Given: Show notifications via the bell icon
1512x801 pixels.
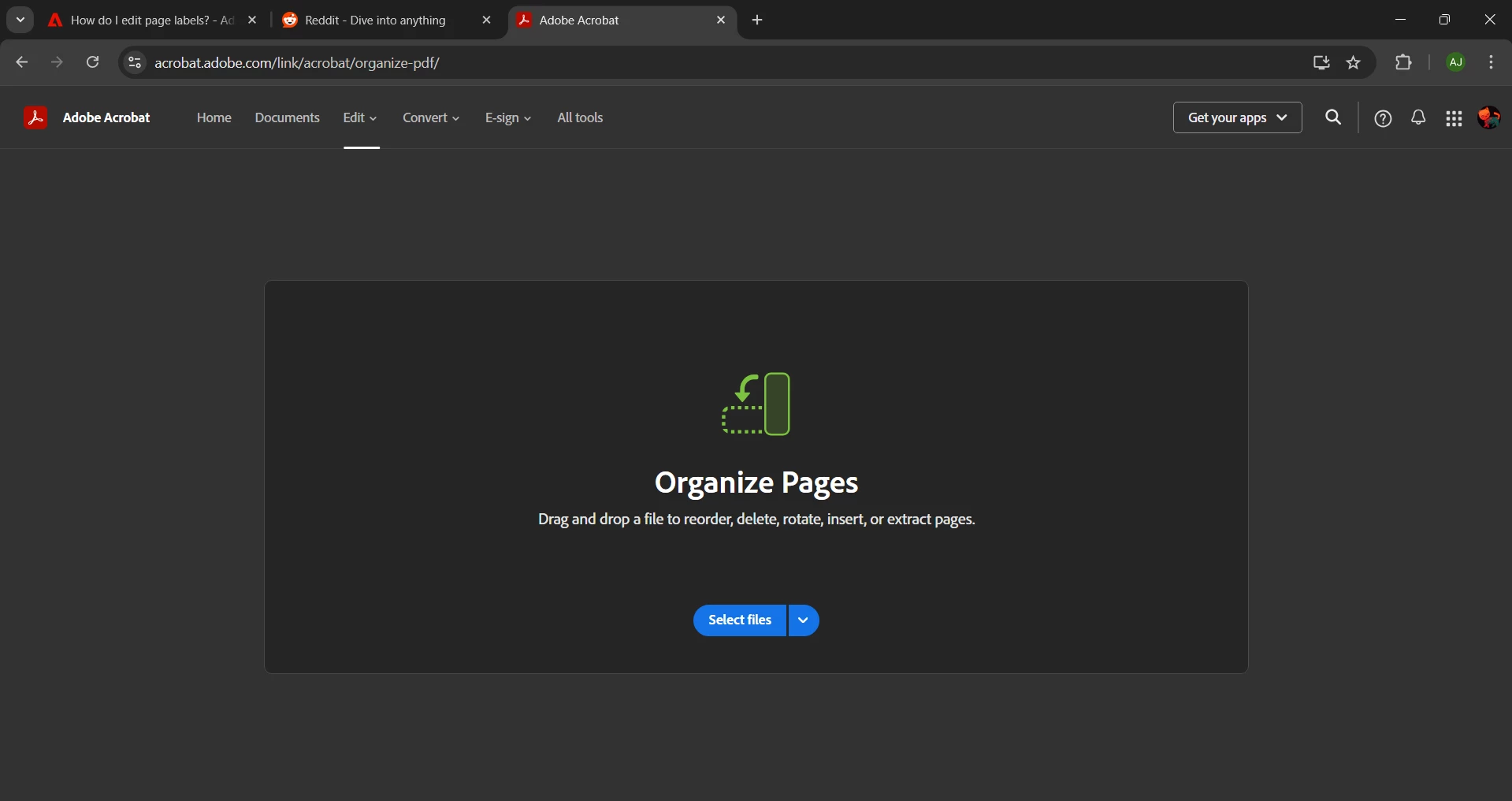Looking at the screenshot, I should click(x=1418, y=117).
